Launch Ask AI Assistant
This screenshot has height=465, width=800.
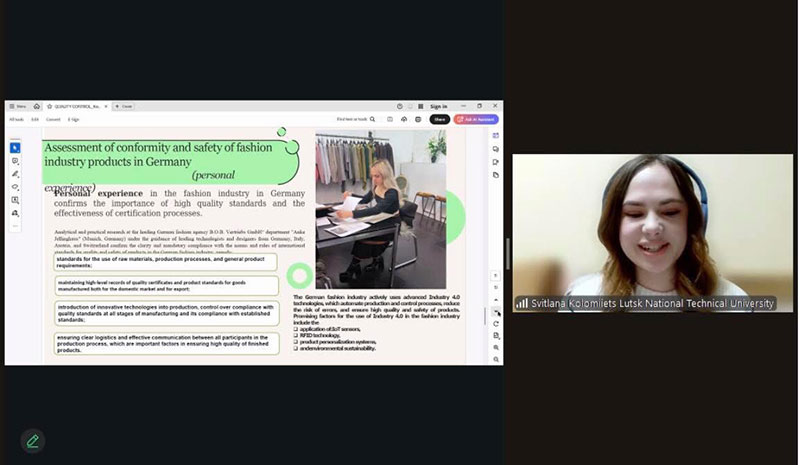pos(475,119)
